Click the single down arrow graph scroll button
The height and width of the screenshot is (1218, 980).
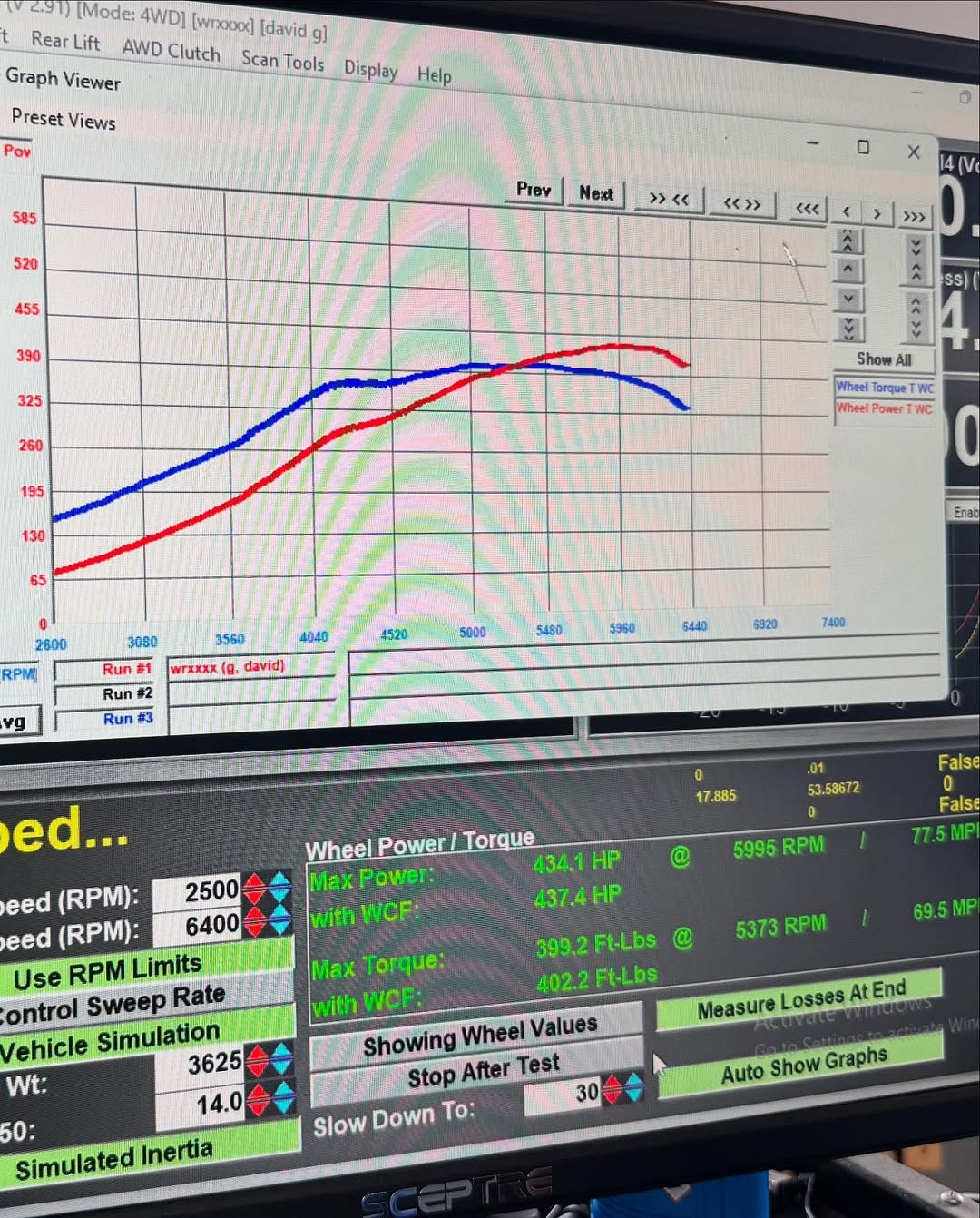[x=848, y=298]
